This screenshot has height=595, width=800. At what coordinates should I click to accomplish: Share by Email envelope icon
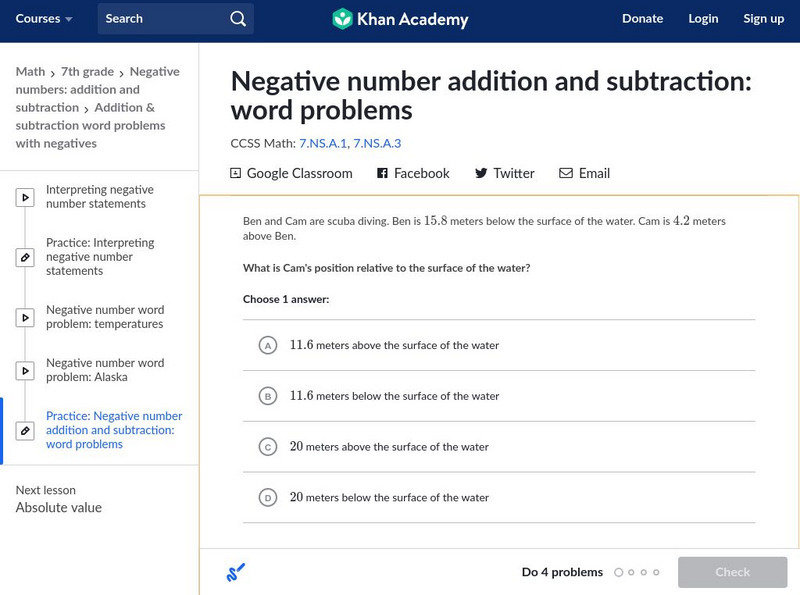point(566,173)
